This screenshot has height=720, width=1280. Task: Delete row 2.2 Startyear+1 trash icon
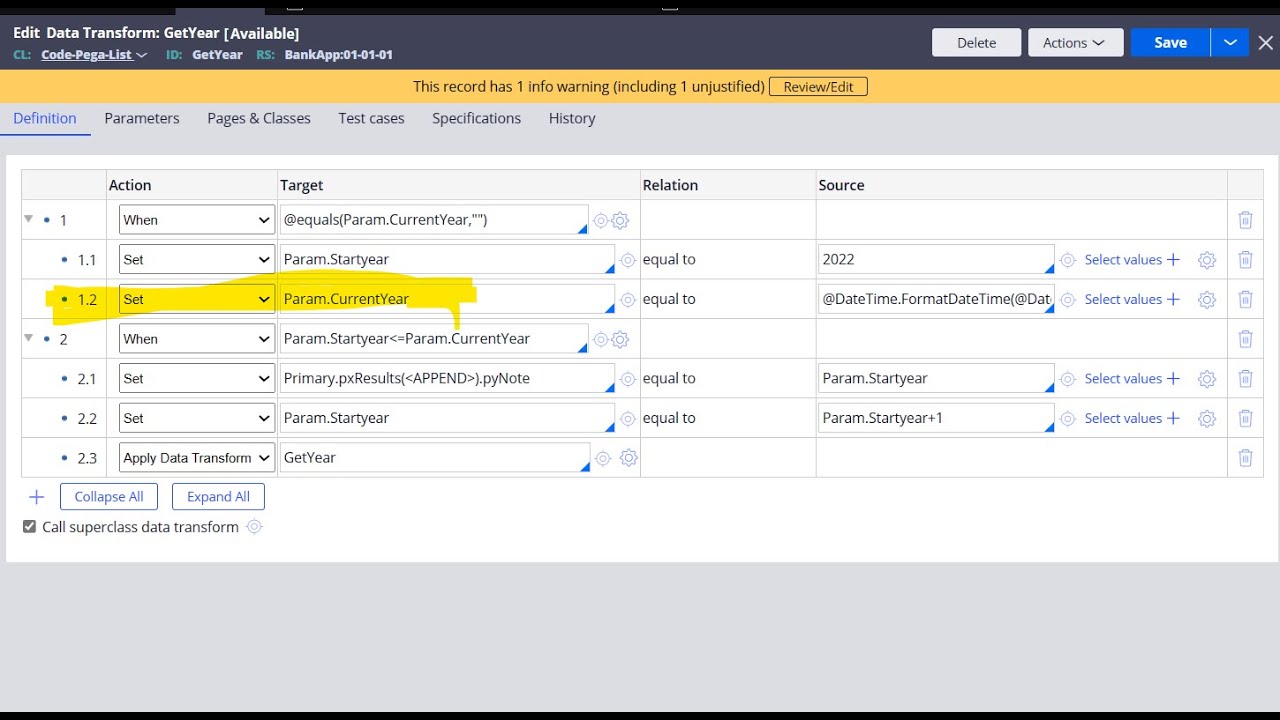click(1245, 418)
